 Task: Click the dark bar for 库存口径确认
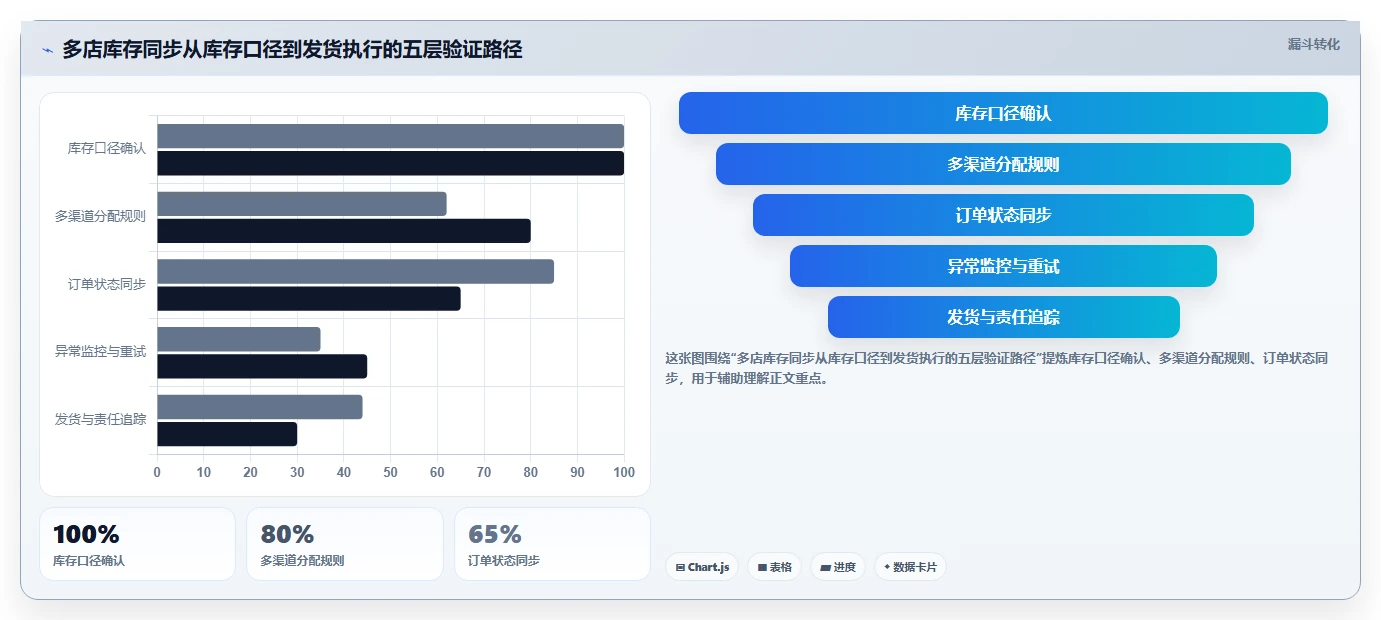pos(390,163)
